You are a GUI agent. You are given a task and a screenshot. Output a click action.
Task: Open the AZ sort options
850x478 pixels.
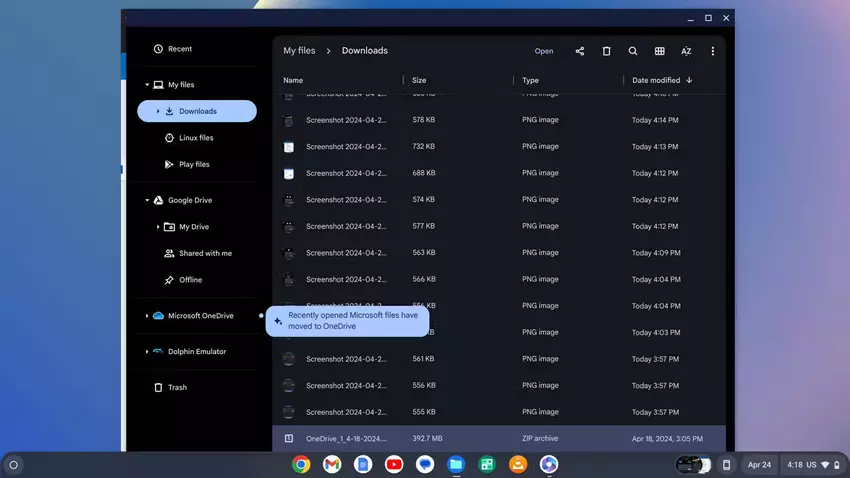686,51
